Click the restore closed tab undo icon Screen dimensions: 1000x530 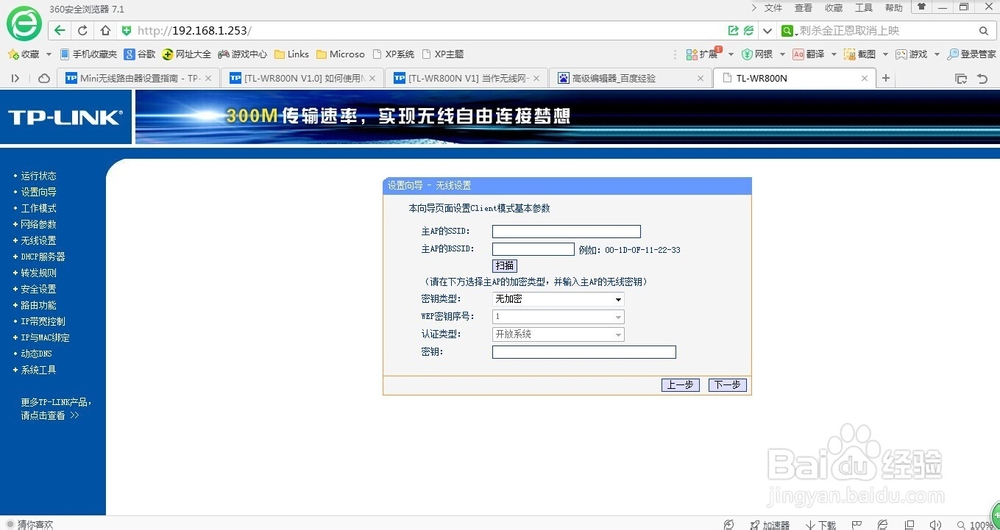(x=983, y=78)
